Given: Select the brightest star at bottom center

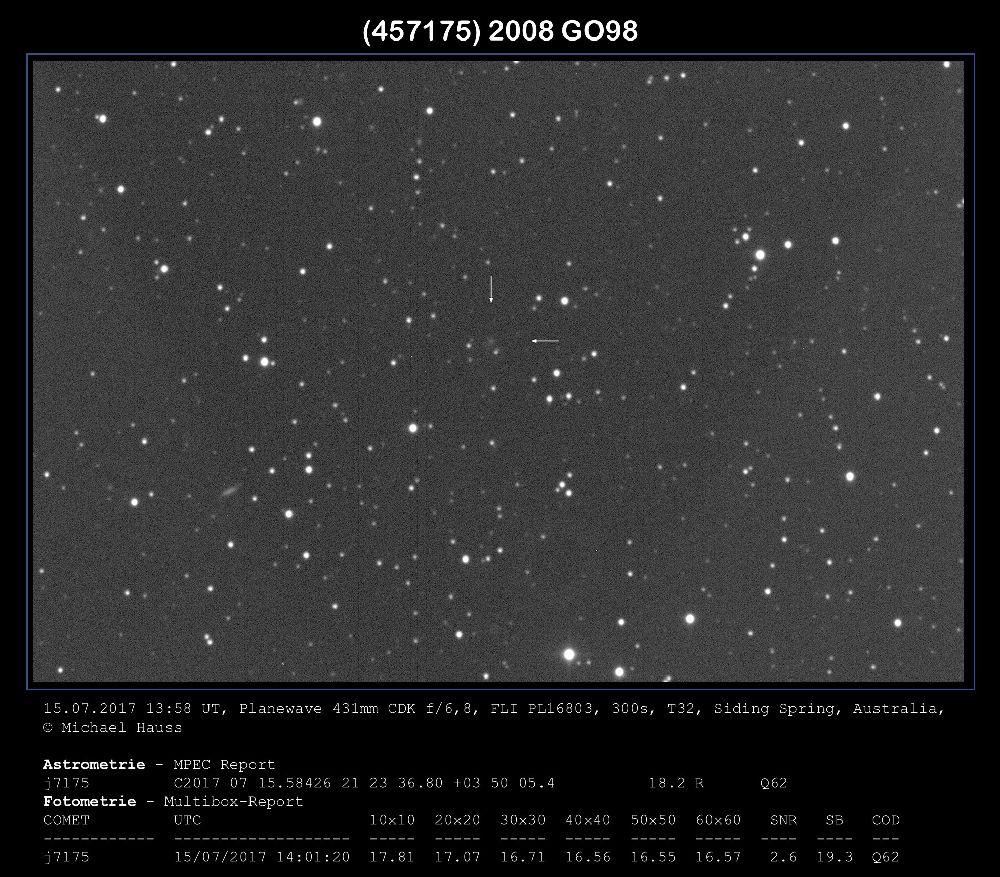Looking at the screenshot, I should [x=569, y=654].
